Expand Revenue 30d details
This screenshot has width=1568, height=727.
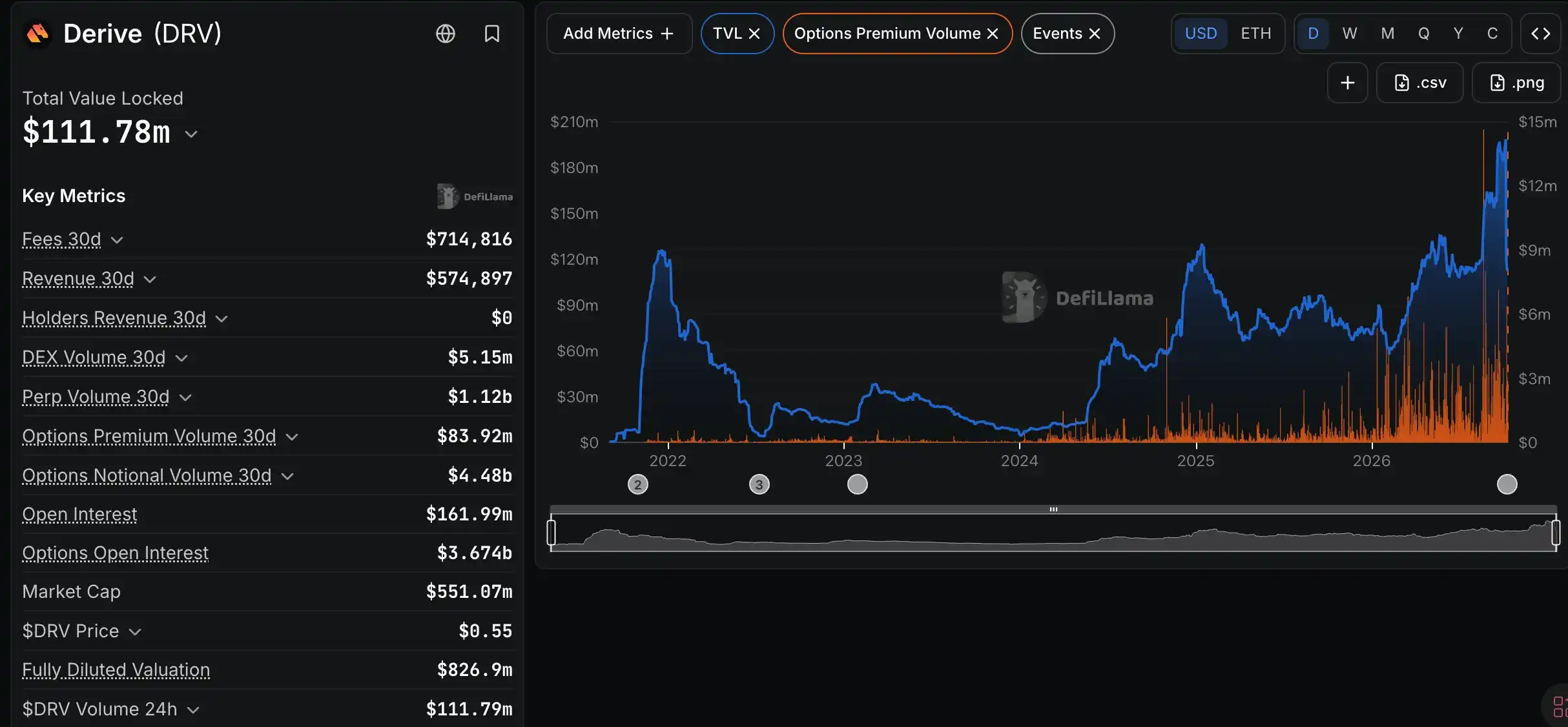tap(150, 280)
